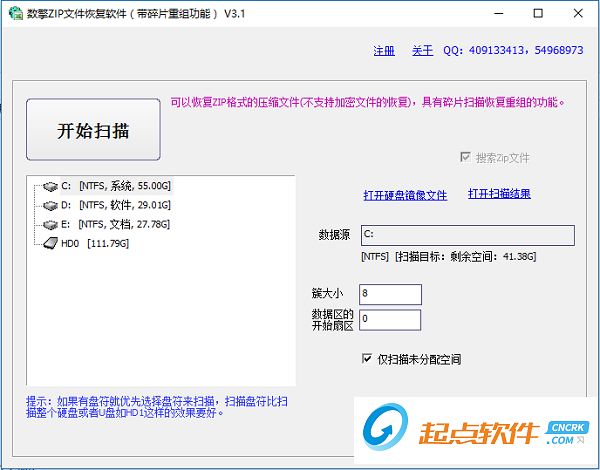This screenshot has width=600, height=470.
Task: Click the HD0 hard disk icon
Action: [50, 243]
